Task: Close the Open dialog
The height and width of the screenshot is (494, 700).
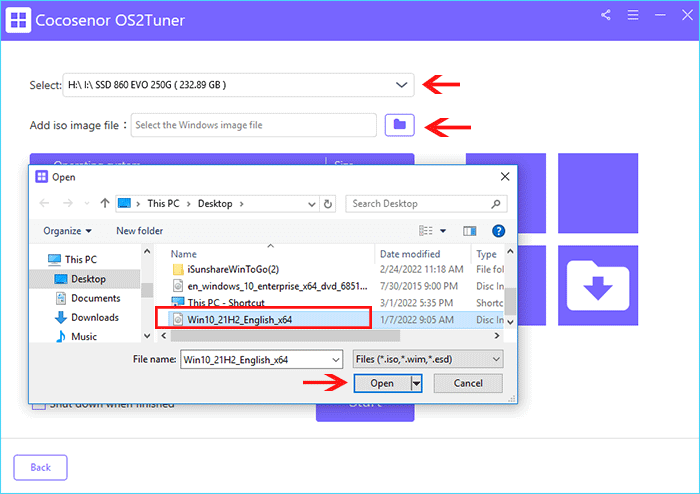Action: click(x=505, y=177)
